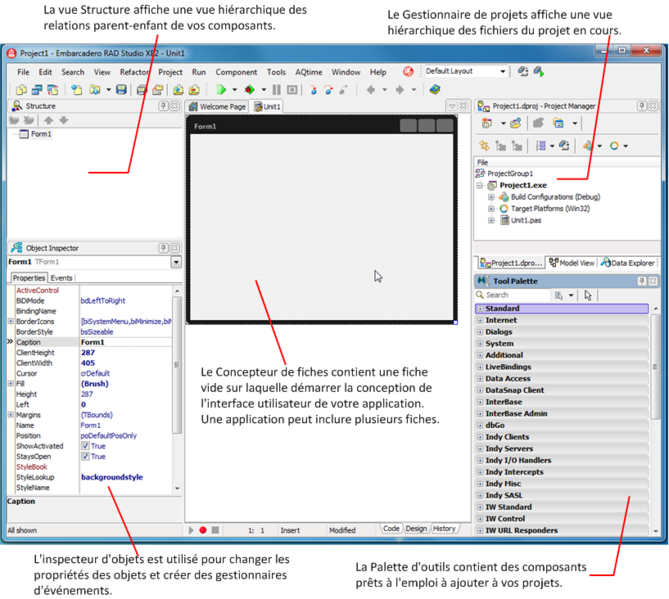Open the Model View tab
The height and width of the screenshot is (599, 669).
tap(571, 263)
